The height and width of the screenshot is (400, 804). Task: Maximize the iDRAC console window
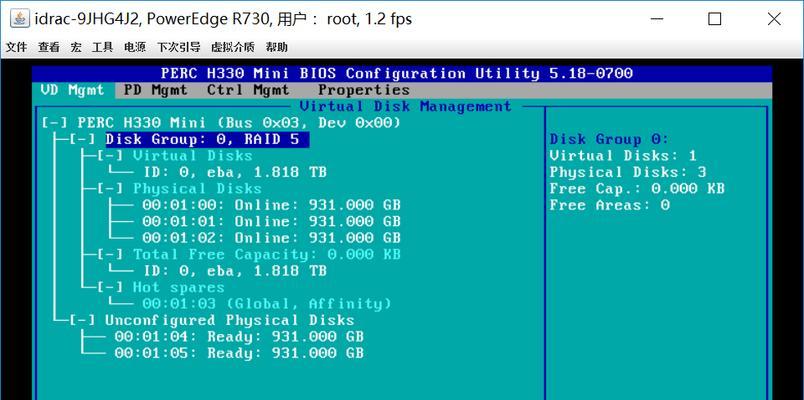[x=714, y=19]
